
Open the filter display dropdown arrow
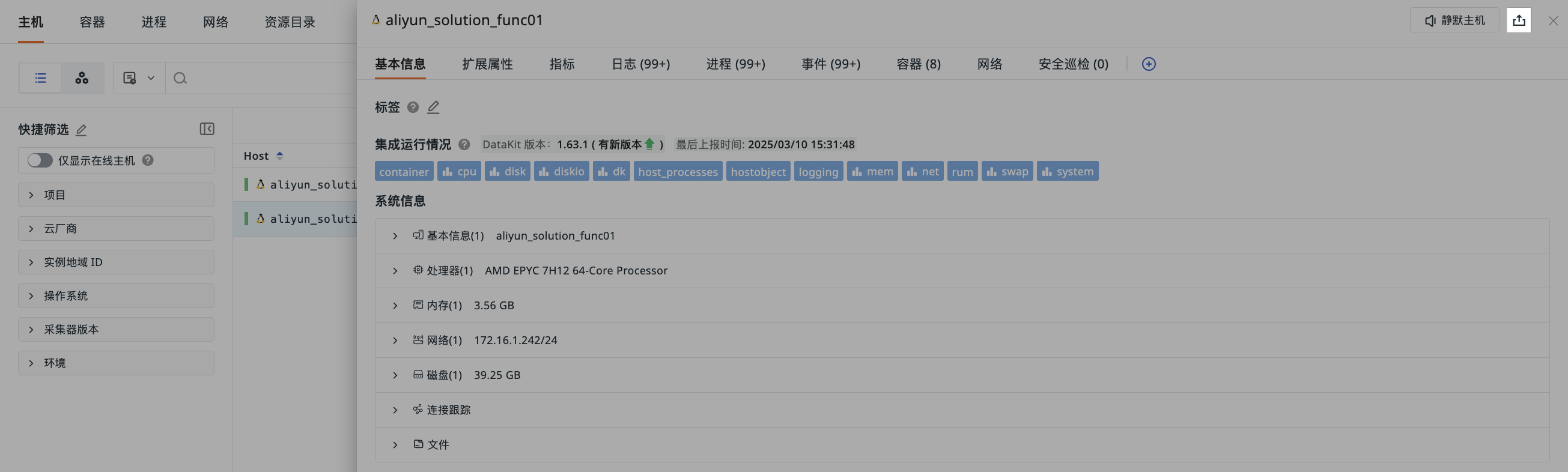tap(151, 78)
